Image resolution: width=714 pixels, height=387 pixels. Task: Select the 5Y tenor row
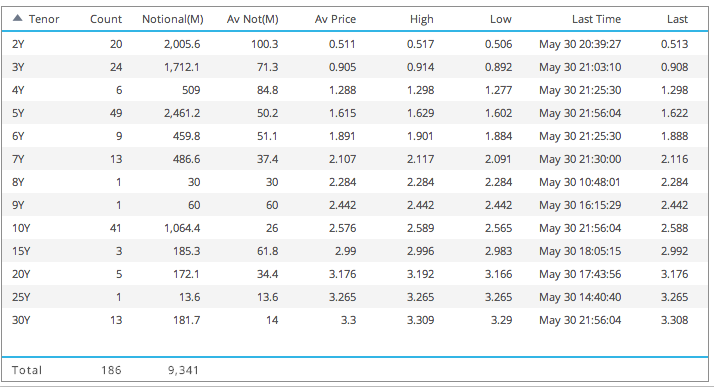click(355, 113)
